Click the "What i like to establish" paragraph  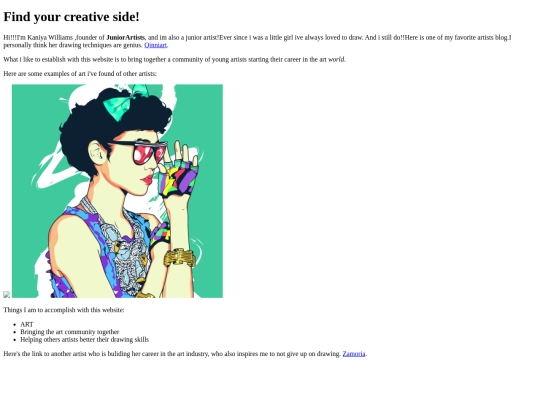tap(174, 60)
